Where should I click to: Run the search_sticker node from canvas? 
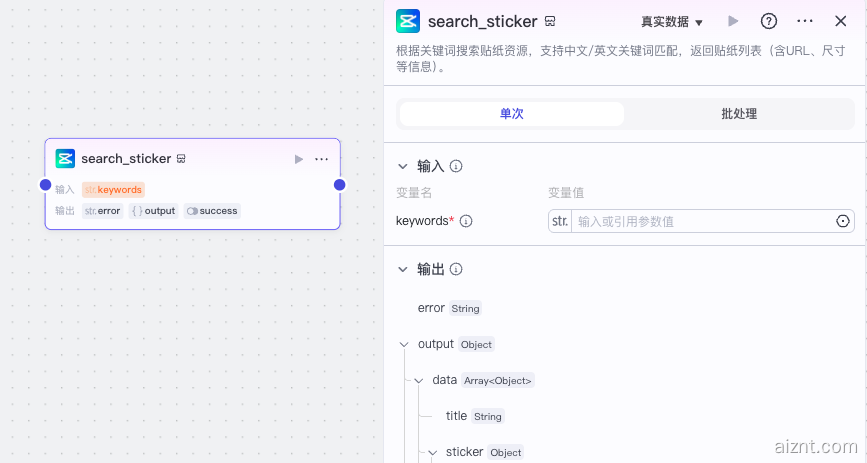(299, 159)
